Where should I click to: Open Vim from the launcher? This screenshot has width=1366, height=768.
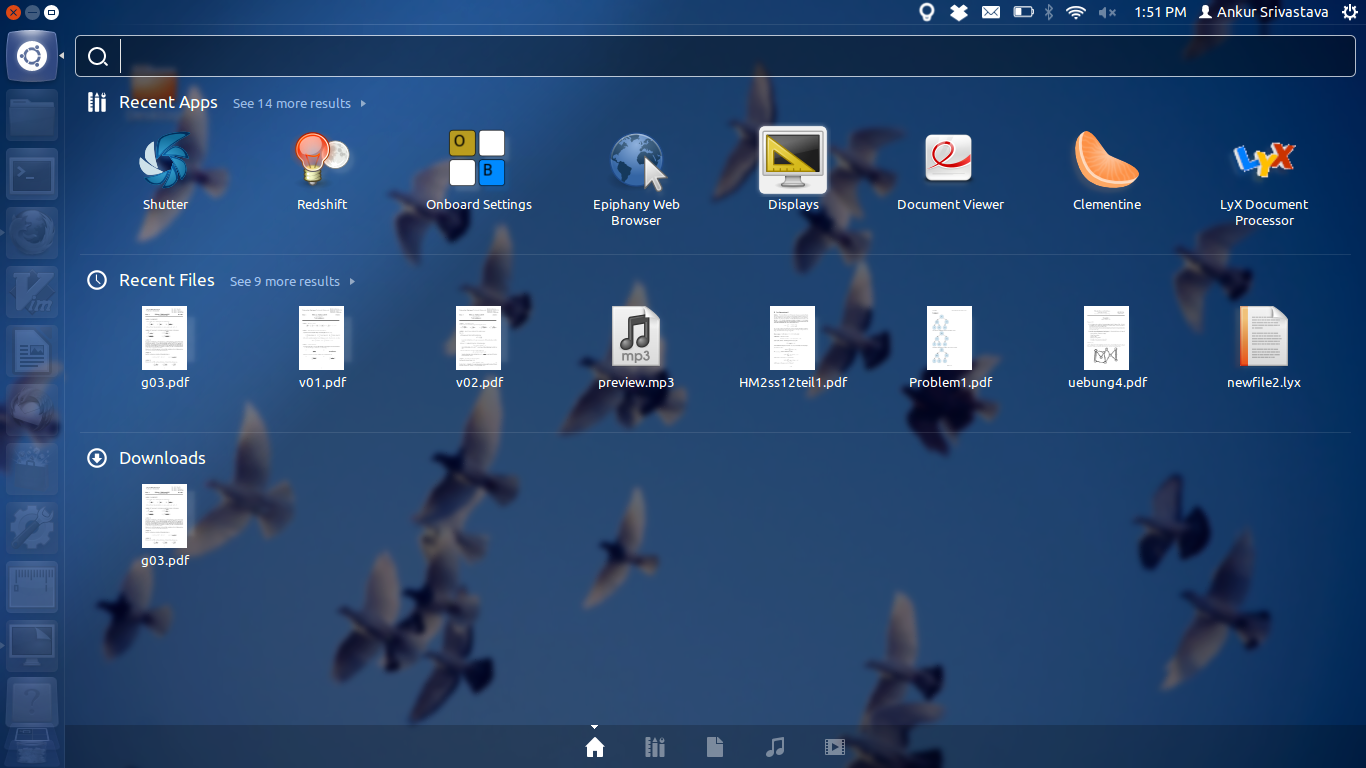pos(32,292)
